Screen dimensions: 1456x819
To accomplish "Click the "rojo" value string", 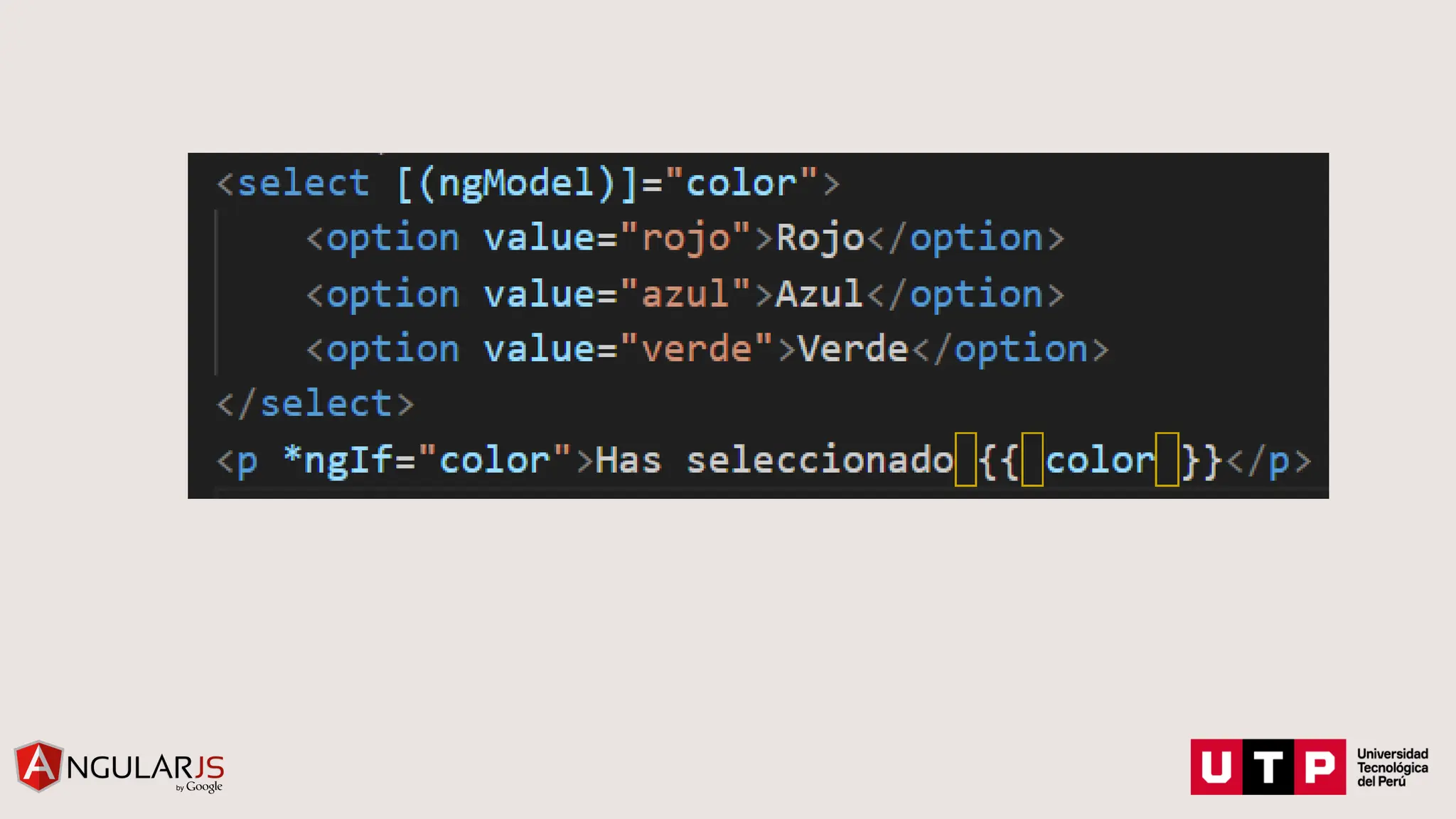I will tap(685, 237).
